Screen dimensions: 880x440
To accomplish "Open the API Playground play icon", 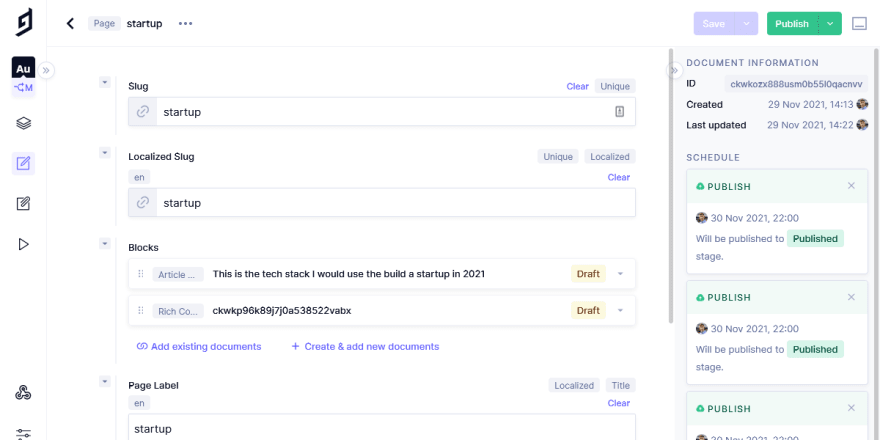I will (x=23, y=244).
